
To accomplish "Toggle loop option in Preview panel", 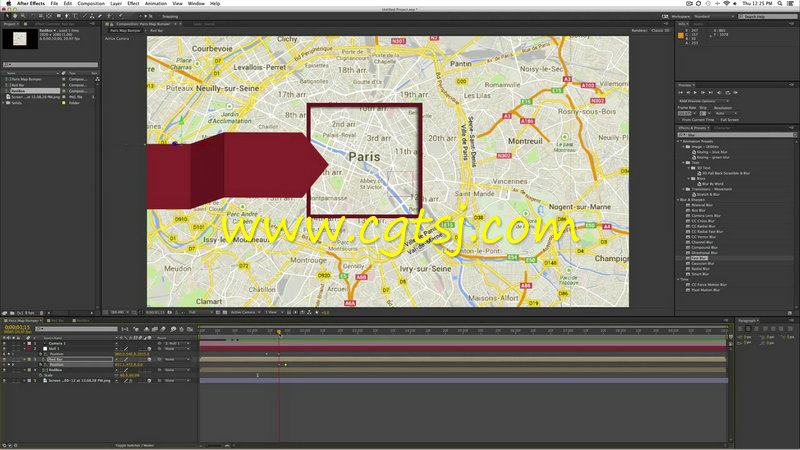I will (x=728, y=92).
